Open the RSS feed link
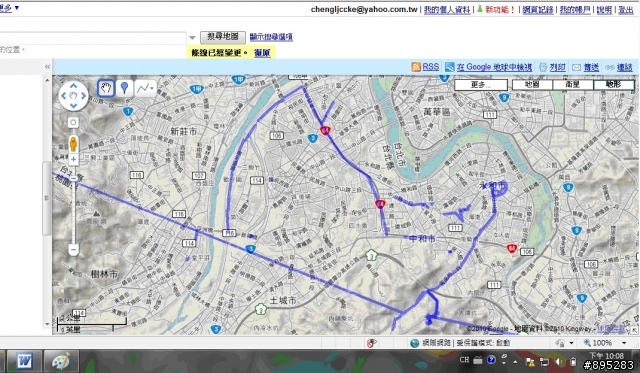The image size is (640, 373). 431,67
